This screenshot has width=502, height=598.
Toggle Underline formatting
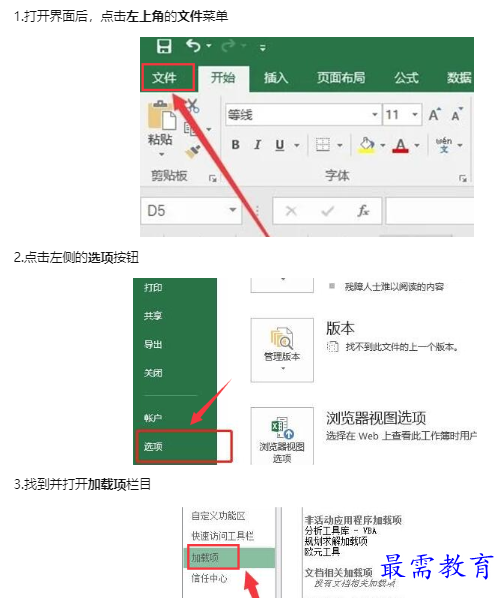pyautogui.click(x=280, y=145)
